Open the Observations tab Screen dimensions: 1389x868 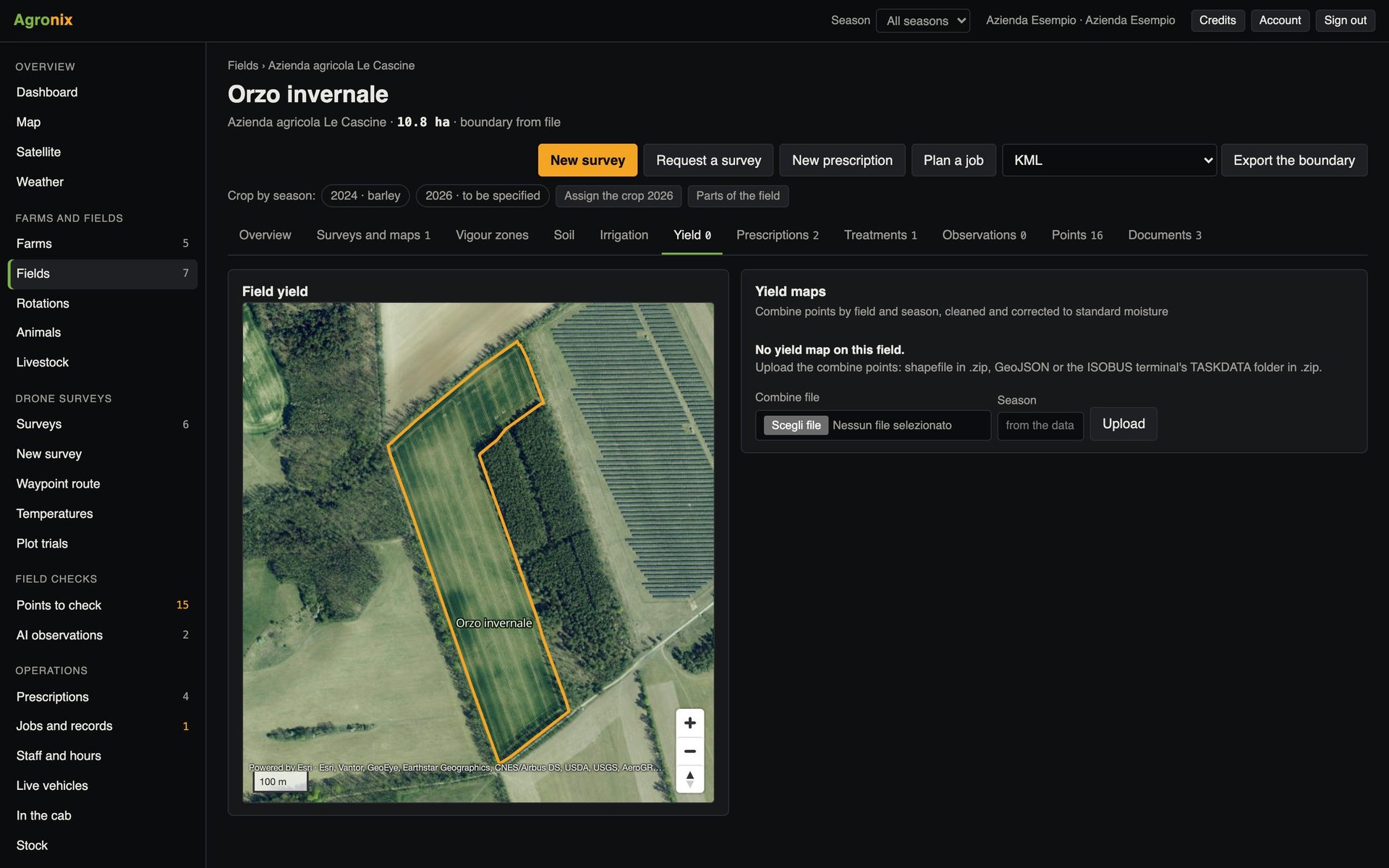pos(984,235)
